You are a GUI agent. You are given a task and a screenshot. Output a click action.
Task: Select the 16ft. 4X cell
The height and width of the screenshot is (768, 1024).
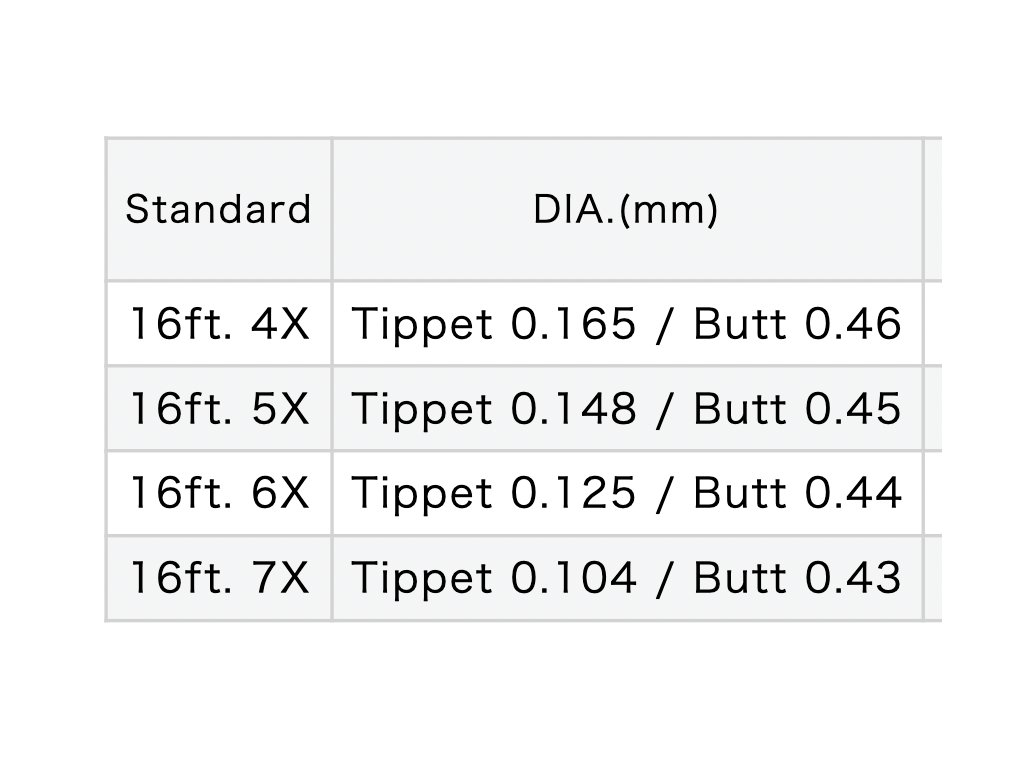click(x=219, y=324)
